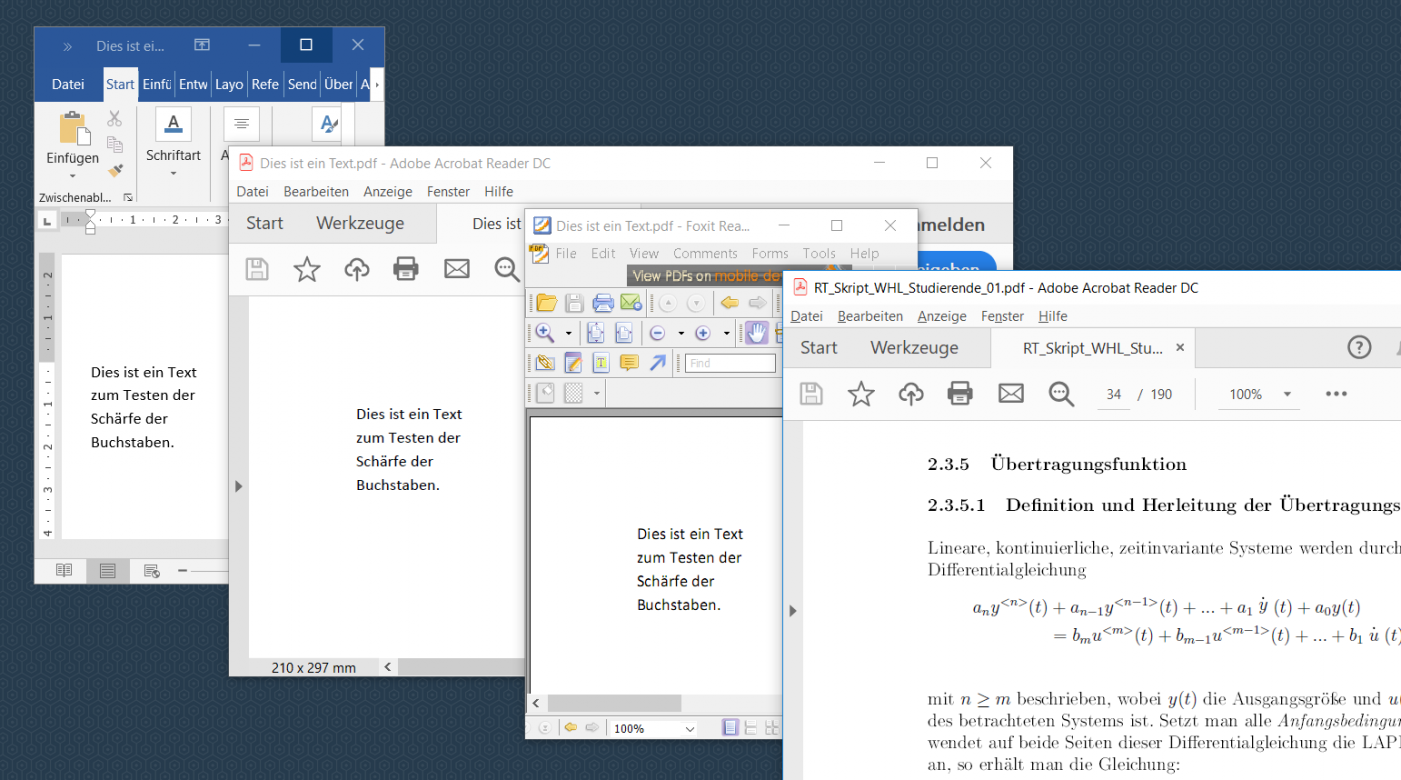Expand left pane arrow in middle Acrobat window
This screenshot has height=780, width=1401.
click(x=239, y=486)
